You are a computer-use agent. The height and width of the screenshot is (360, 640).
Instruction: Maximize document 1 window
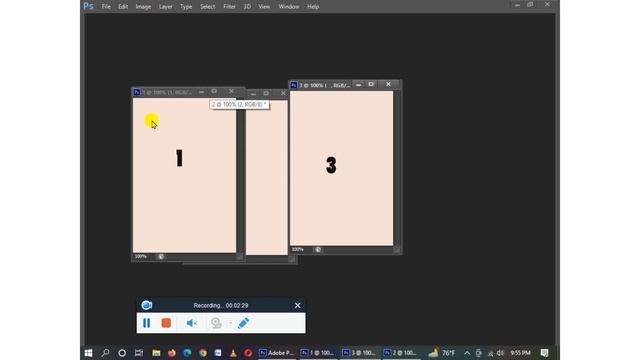[214, 91]
